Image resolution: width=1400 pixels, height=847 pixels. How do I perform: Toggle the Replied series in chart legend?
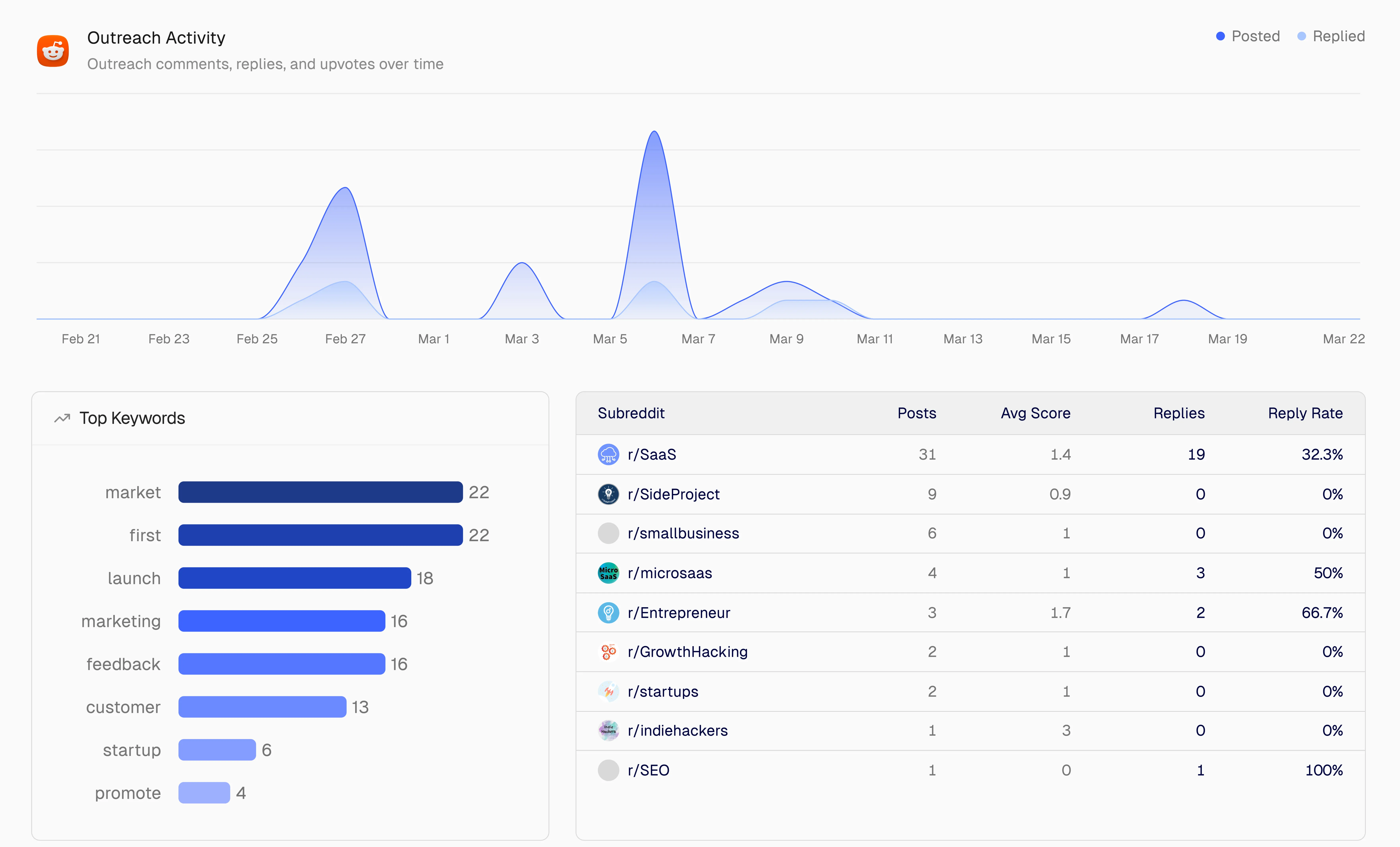click(1331, 36)
